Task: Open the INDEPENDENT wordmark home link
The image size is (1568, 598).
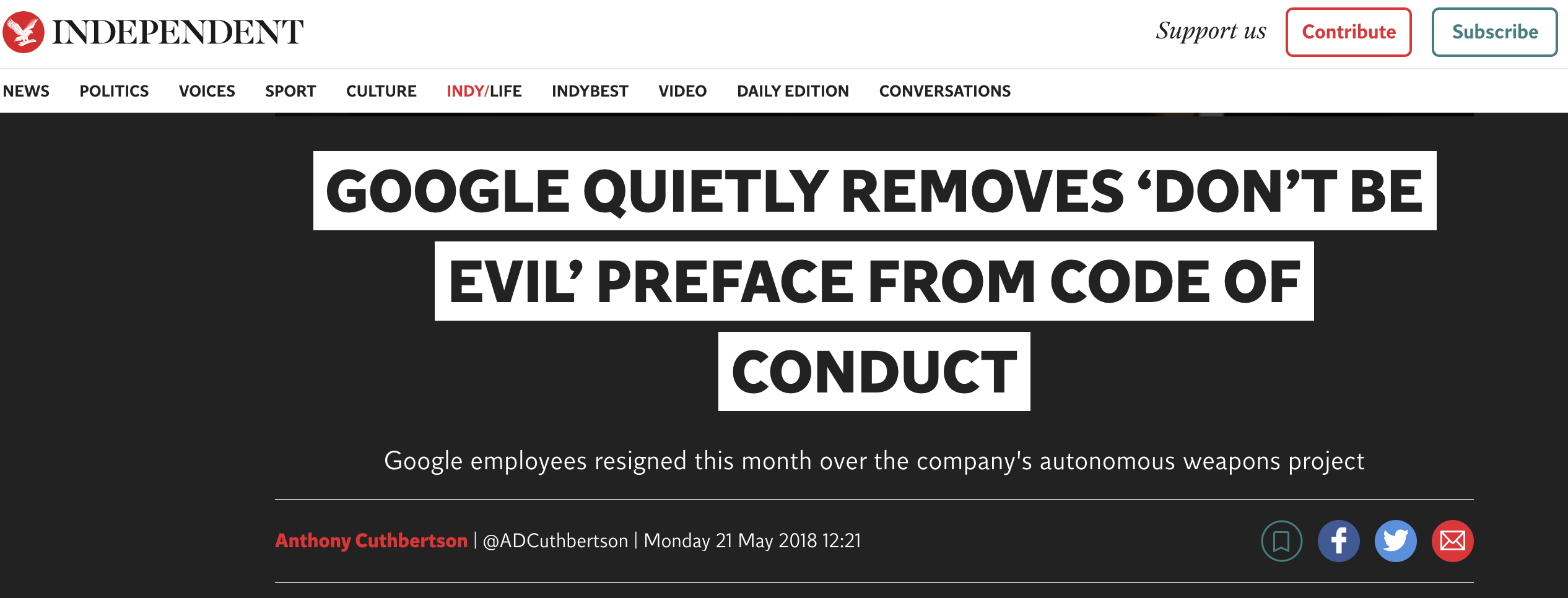Action: [x=178, y=32]
